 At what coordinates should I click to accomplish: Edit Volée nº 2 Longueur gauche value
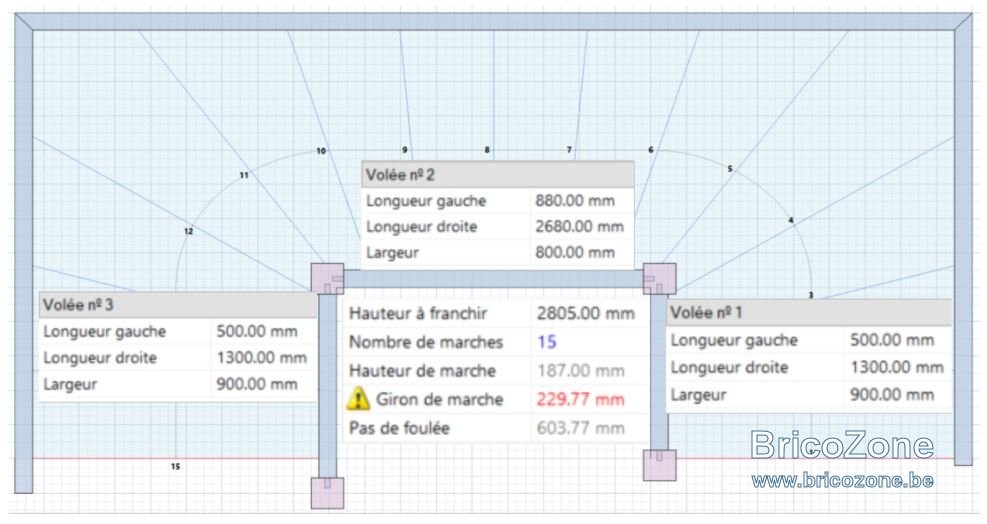(x=575, y=201)
